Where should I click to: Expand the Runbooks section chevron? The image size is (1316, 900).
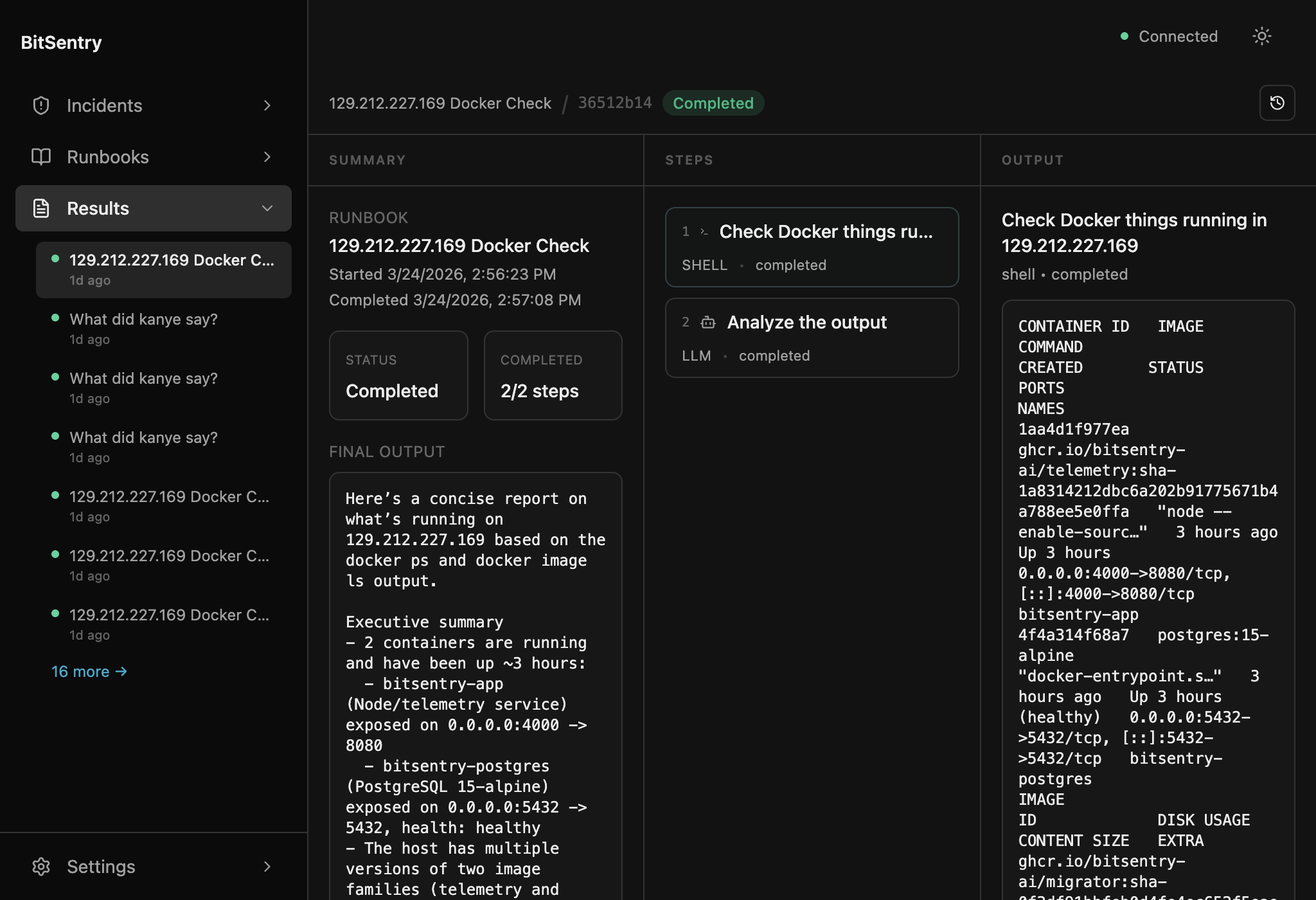coord(267,157)
